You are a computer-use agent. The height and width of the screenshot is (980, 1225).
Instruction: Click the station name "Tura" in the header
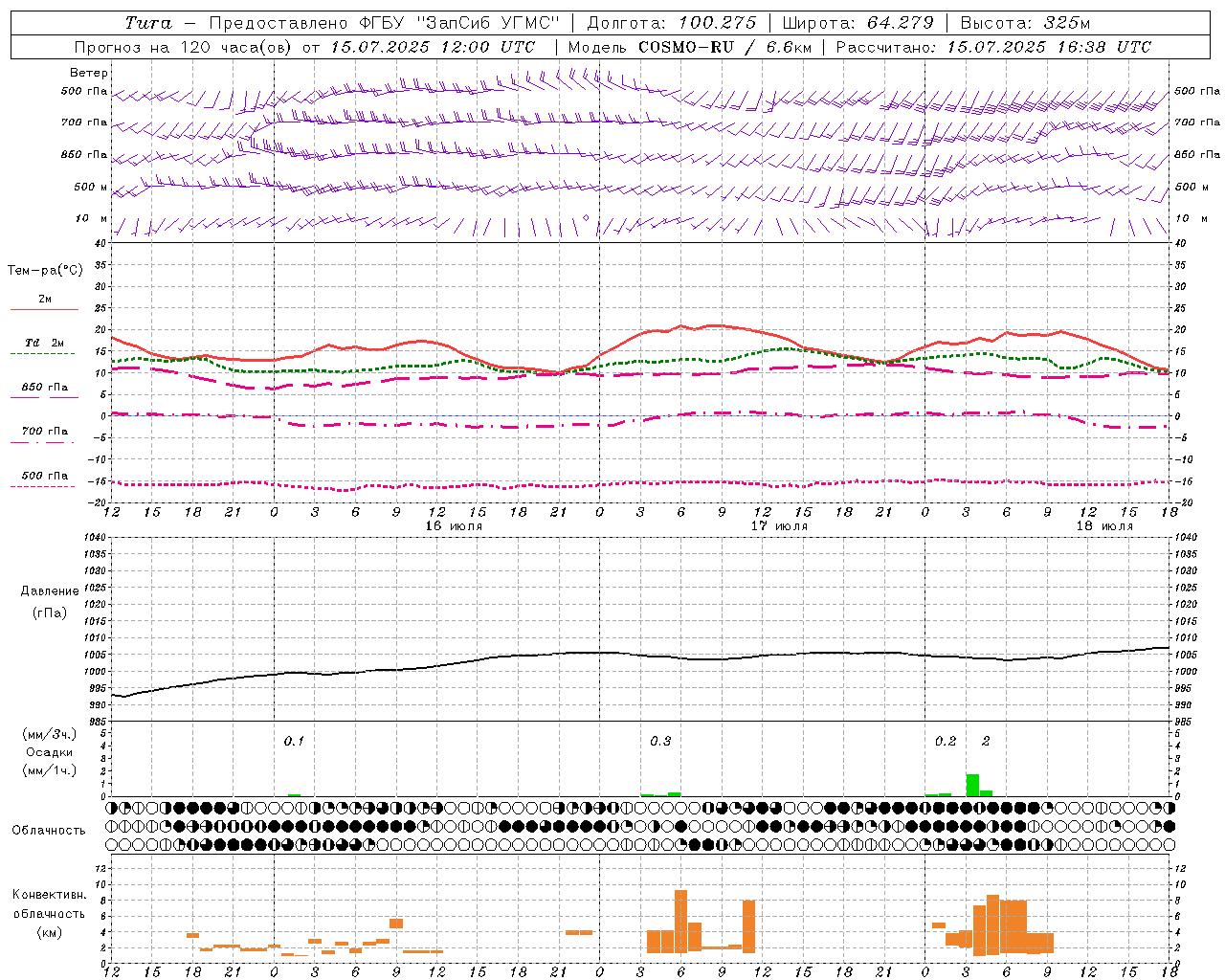148,23
